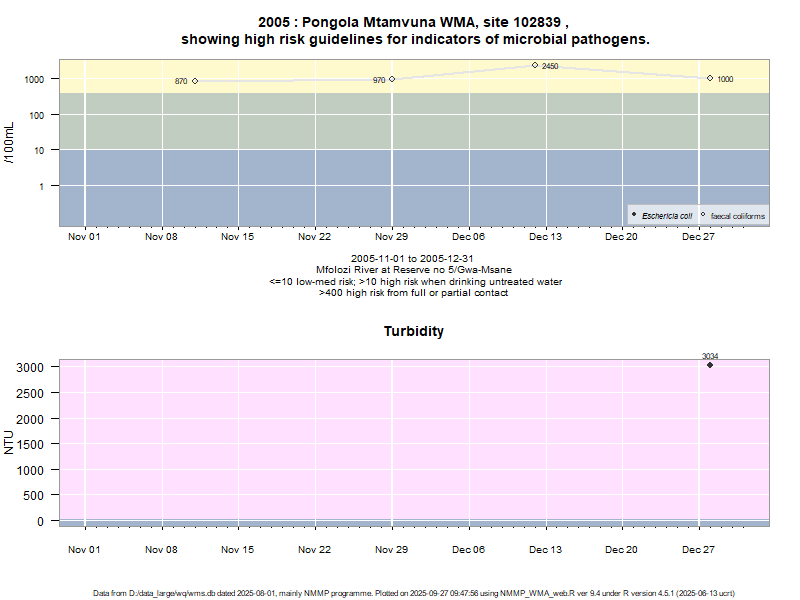The height and width of the screenshot is (600, 800).
Task: Click the faecal coliforms legend marker
Action: 703,215
